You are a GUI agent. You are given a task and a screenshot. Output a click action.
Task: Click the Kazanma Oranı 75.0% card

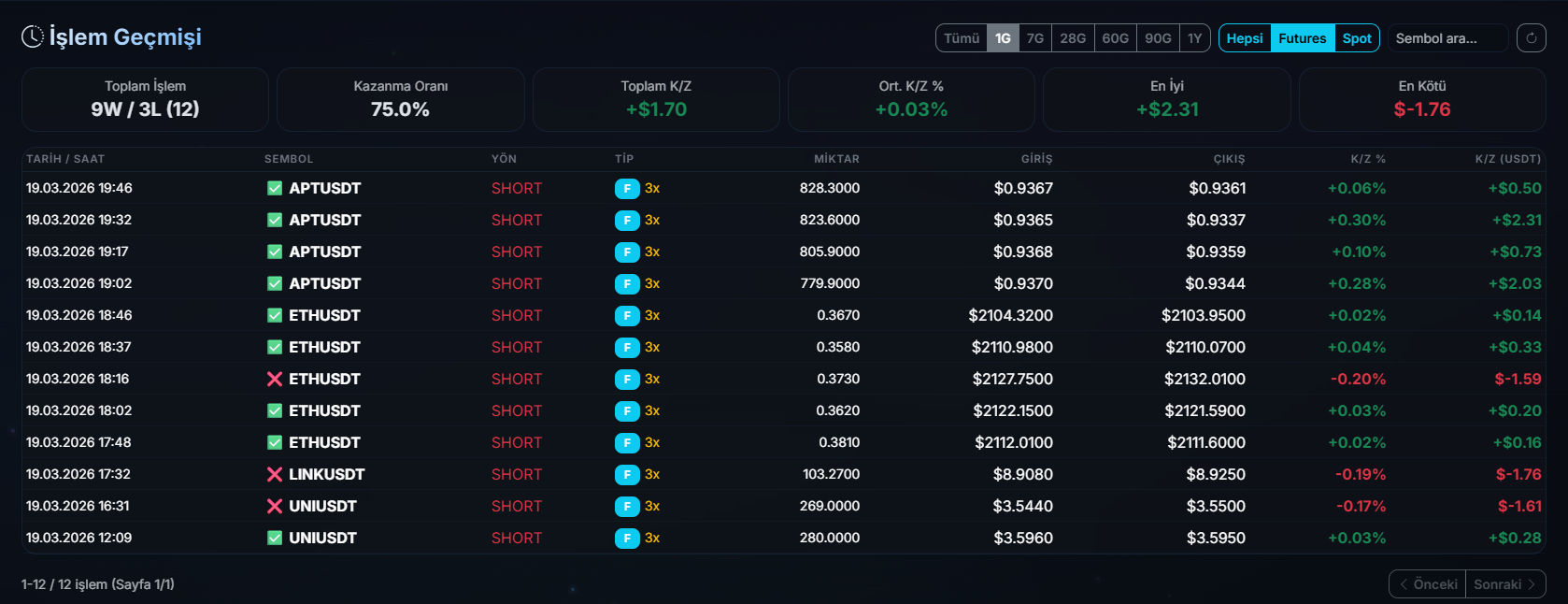[401, 99]
